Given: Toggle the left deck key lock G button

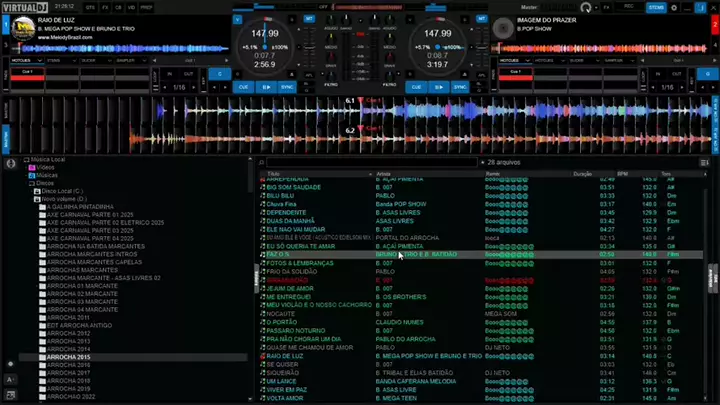Looking at the screenshot, I should pos(219,74).
